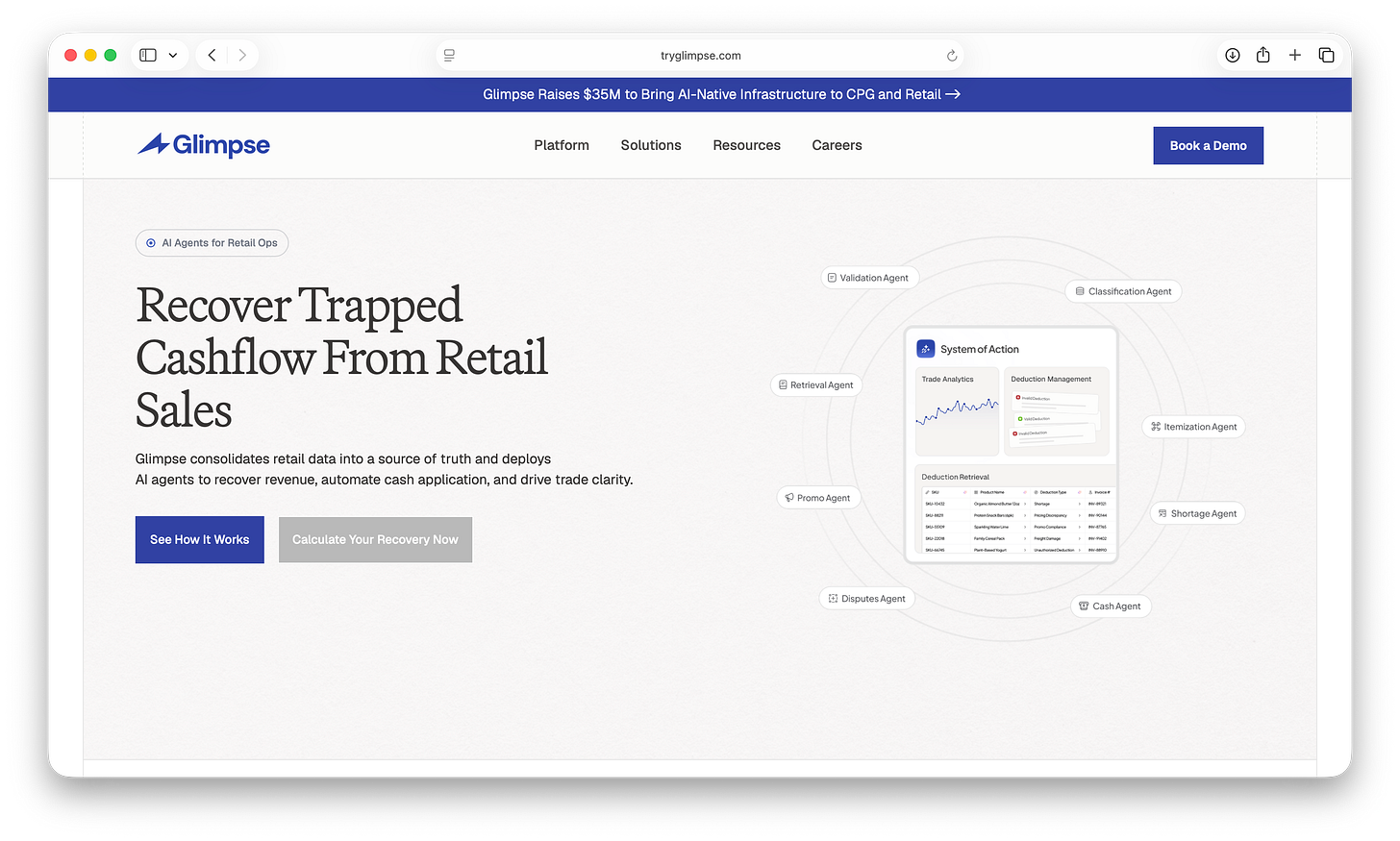The width and height of the screenshot is (1400, 841).
Task: Open the Platform menu
Action: [562, 145]
